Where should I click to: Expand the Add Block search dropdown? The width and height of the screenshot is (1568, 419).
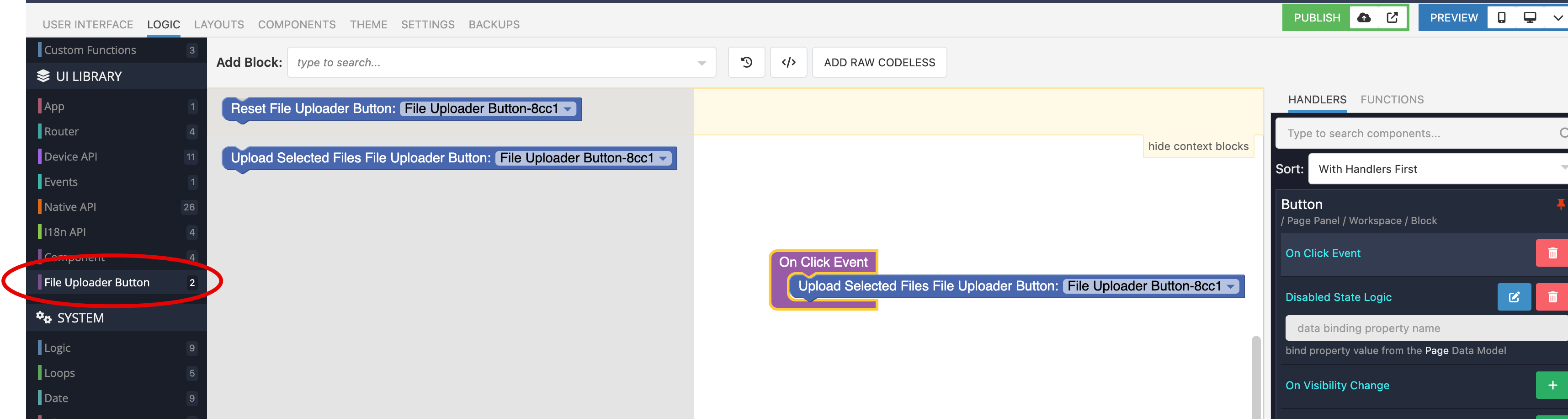(x=702, y=63)
